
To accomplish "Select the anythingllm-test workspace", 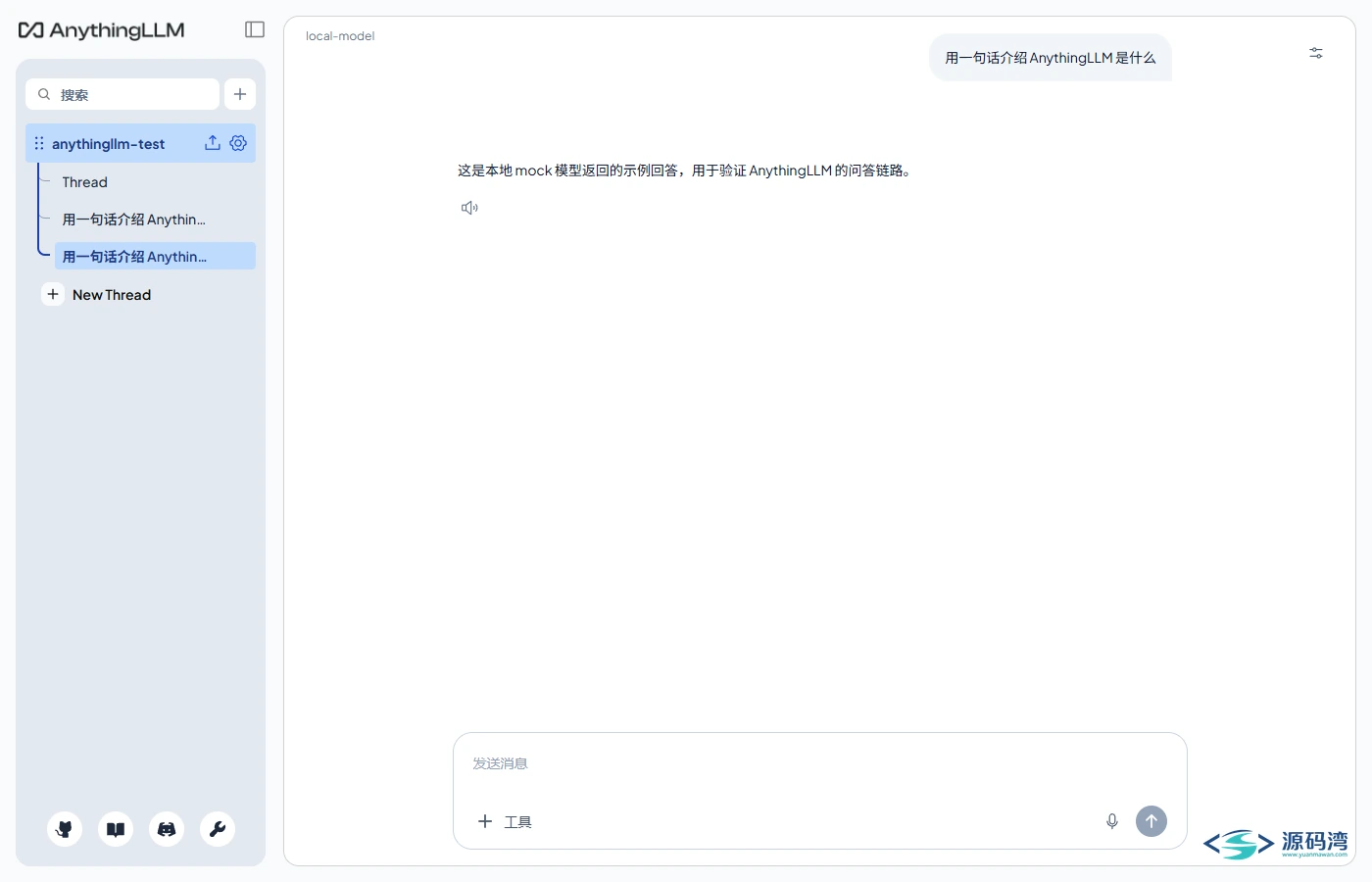I will pyautogui.click(x=109, y=144).
